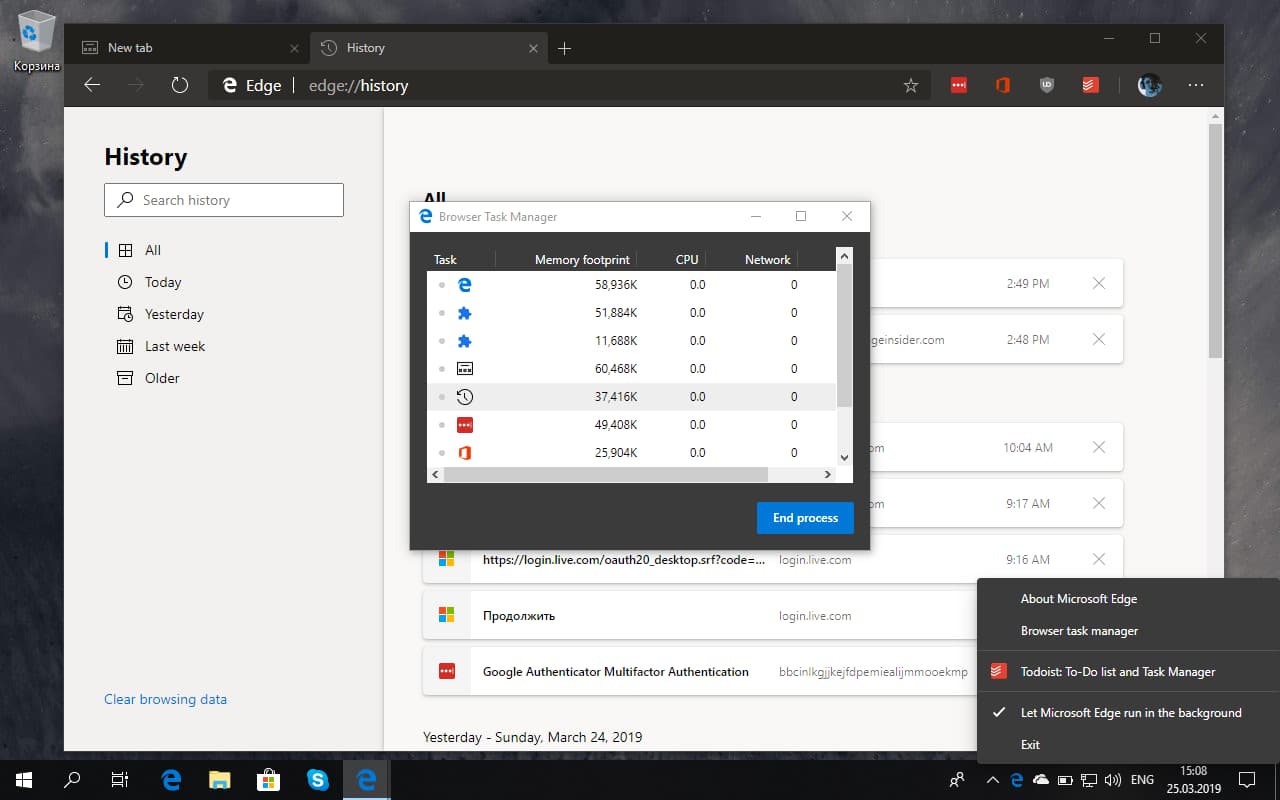
Task: Remove the 2:49 PM history entry
Action: (1099, 284)
